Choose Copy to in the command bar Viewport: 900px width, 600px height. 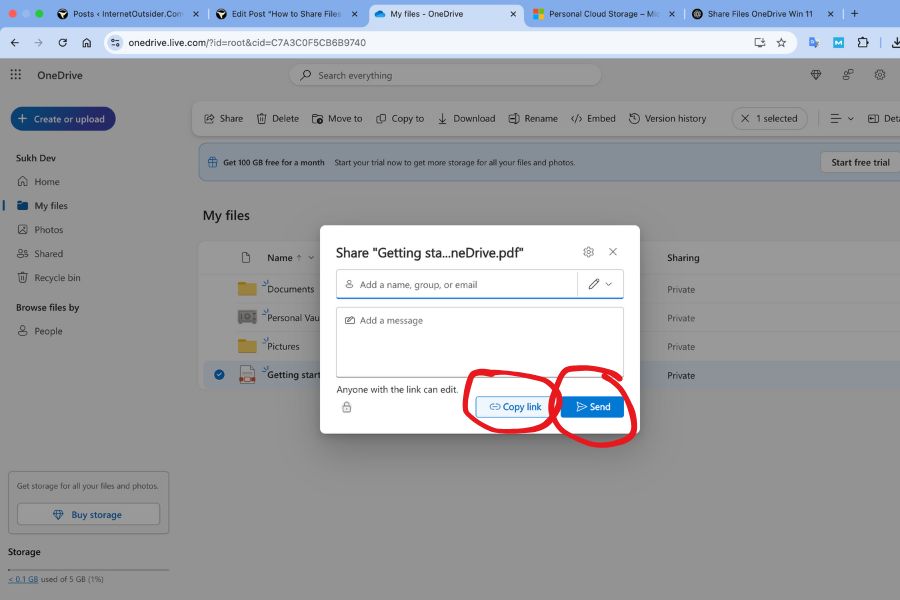[400, 119]
